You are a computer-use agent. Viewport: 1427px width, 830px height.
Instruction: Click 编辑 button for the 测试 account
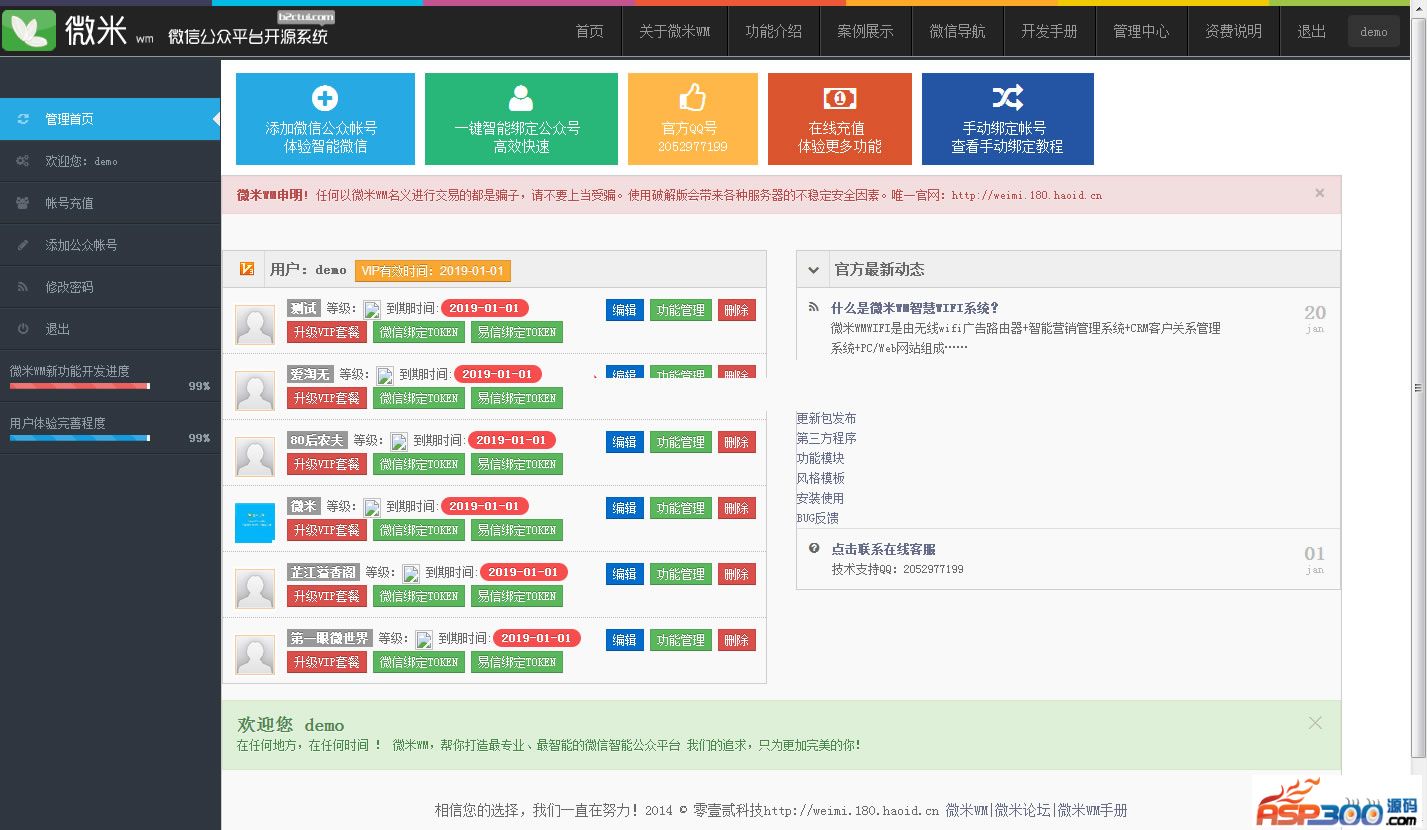click(624, 310)
